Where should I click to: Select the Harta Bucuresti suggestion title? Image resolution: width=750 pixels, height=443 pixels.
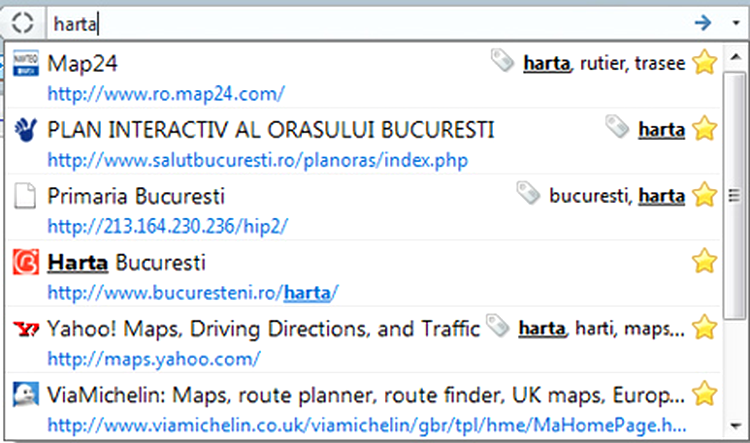126,263
